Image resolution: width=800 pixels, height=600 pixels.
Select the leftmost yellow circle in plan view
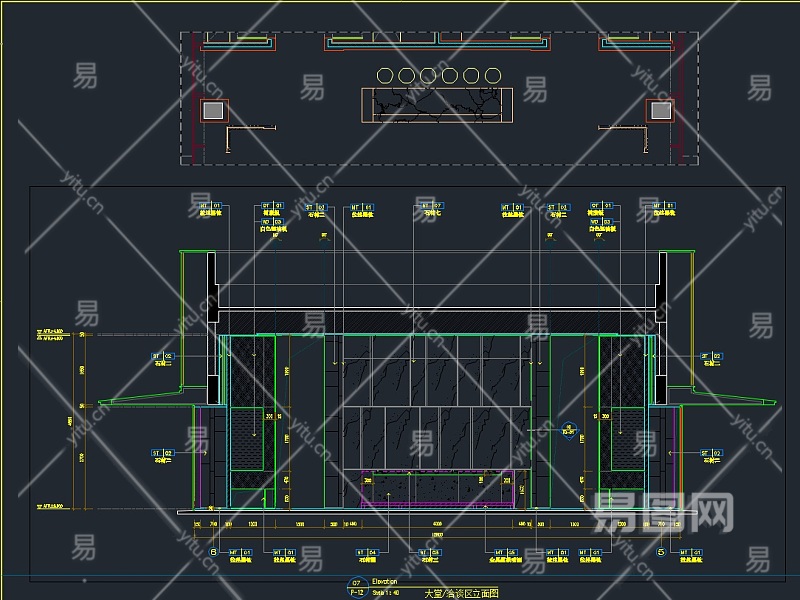(385, 75)
